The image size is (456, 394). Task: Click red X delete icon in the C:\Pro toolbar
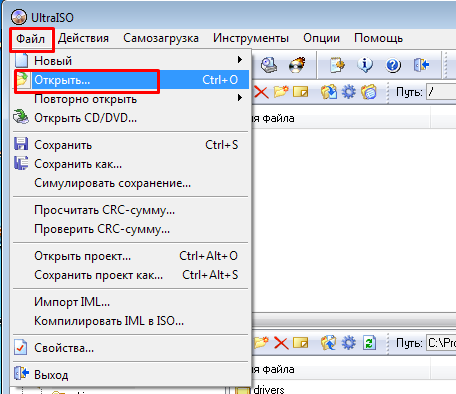tap(281, 343)
